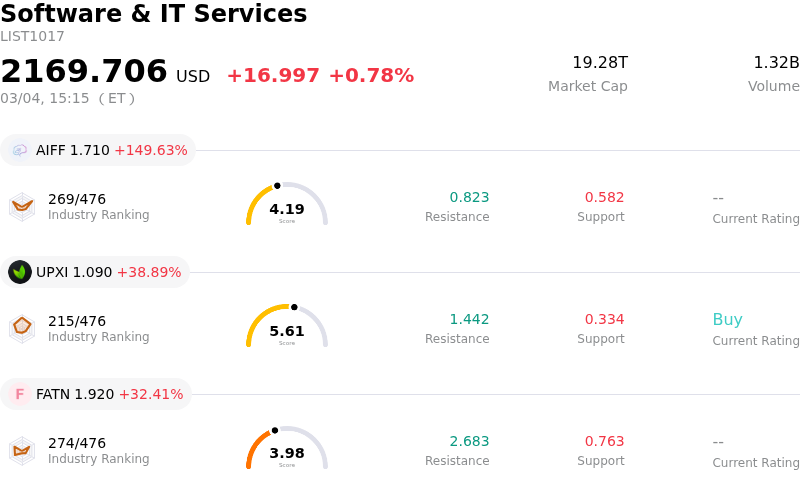Click the Software & IT Services title
This screenshot has height=488, width=800.
154,14
